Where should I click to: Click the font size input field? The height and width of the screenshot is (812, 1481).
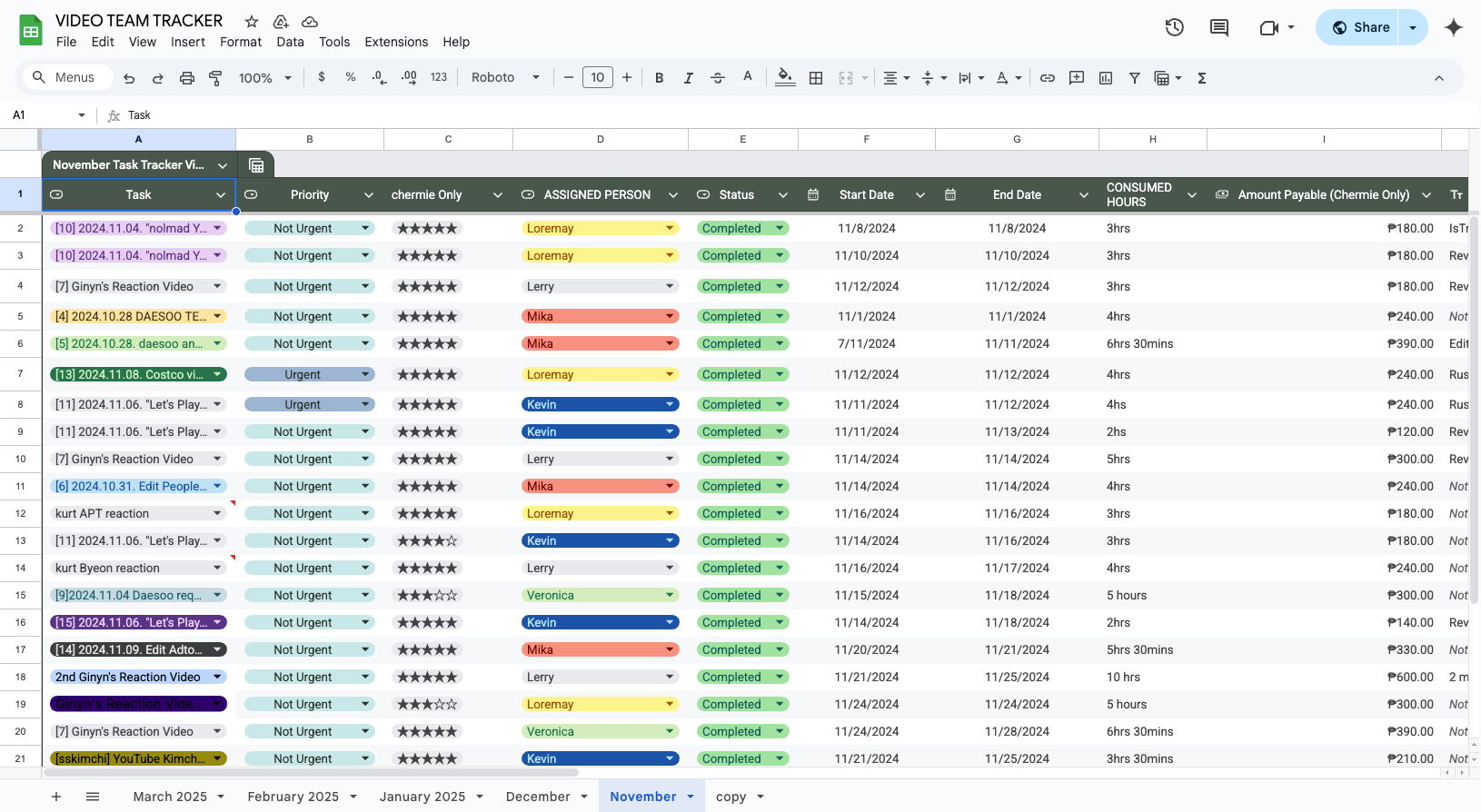pyautogui.click(x=597, y=78)
